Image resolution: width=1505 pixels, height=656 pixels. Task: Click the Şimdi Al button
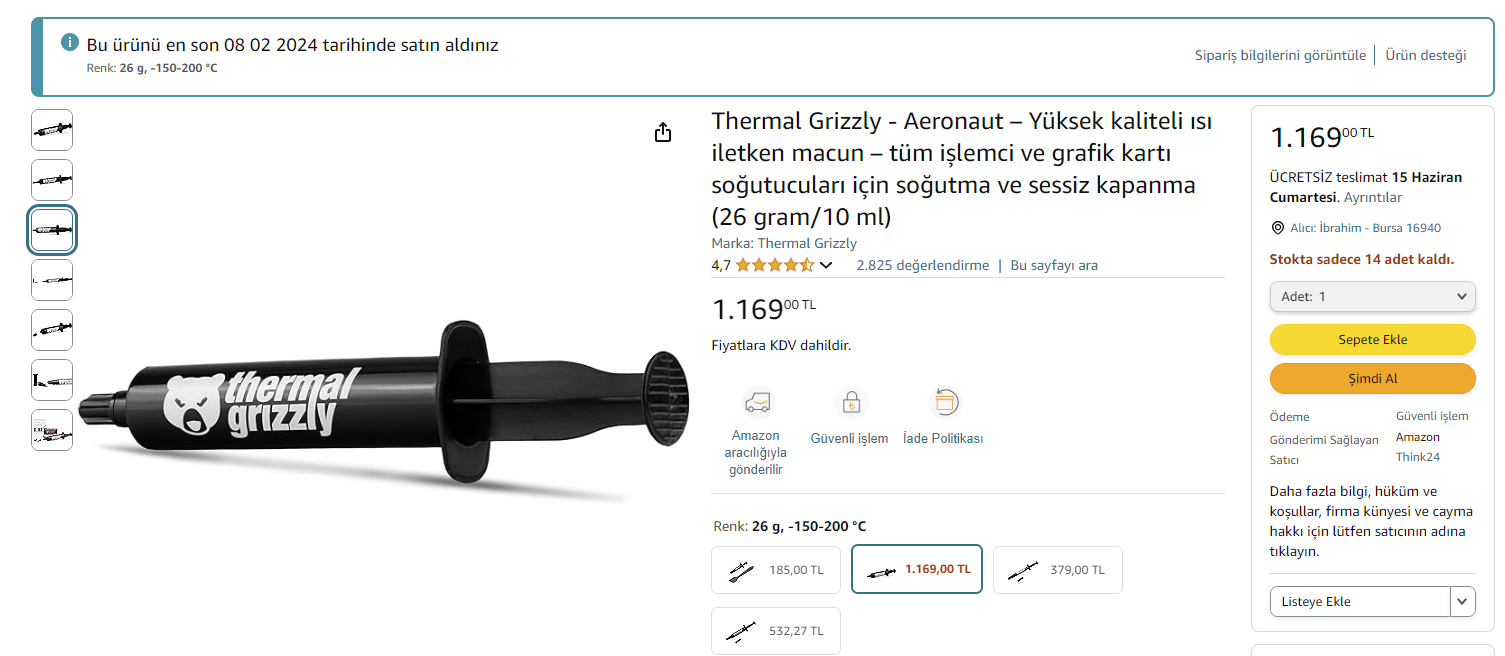[x=1372, y=379]
